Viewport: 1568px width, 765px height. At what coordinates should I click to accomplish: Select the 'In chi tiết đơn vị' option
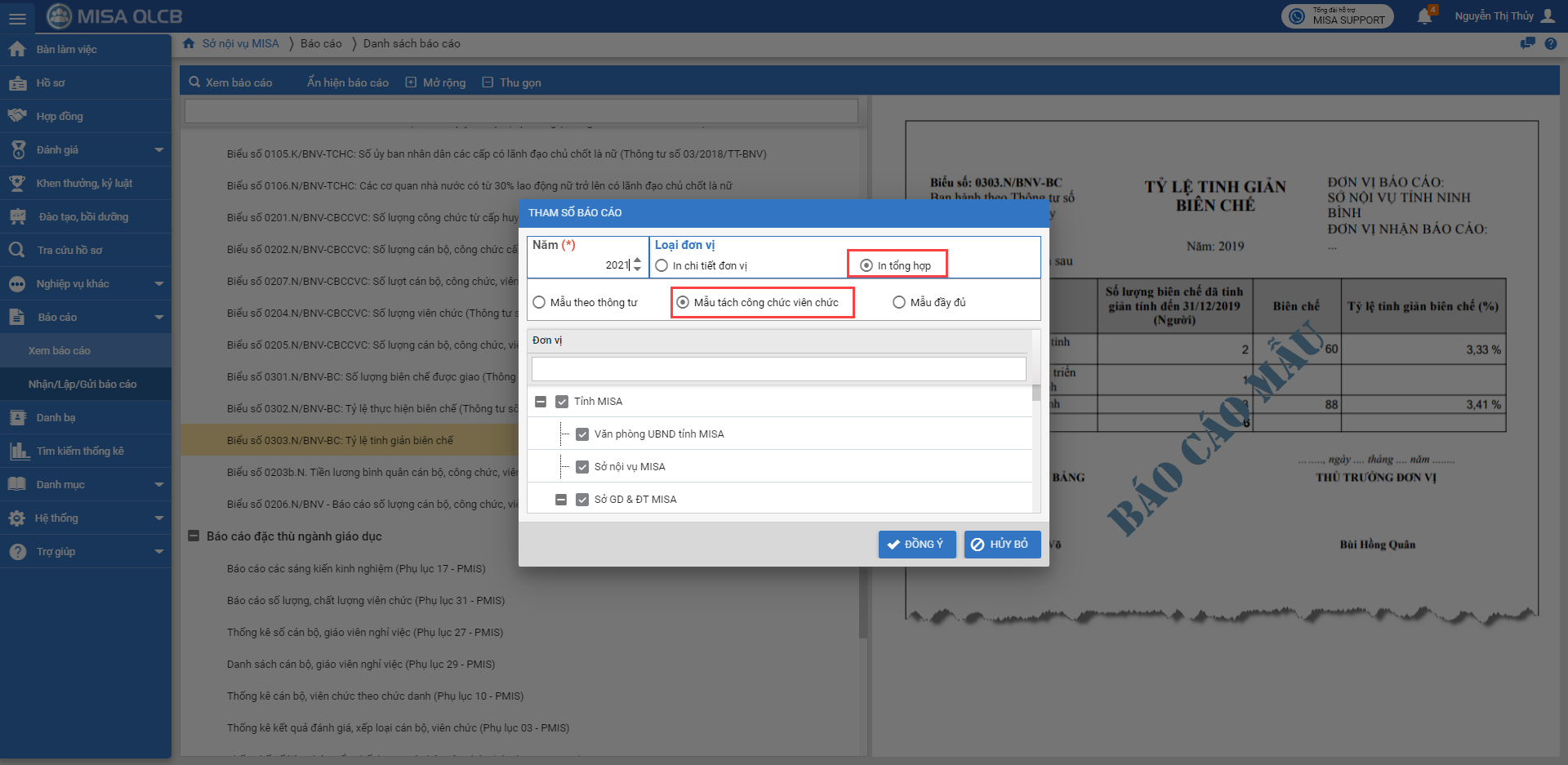[x=662, y=265]
